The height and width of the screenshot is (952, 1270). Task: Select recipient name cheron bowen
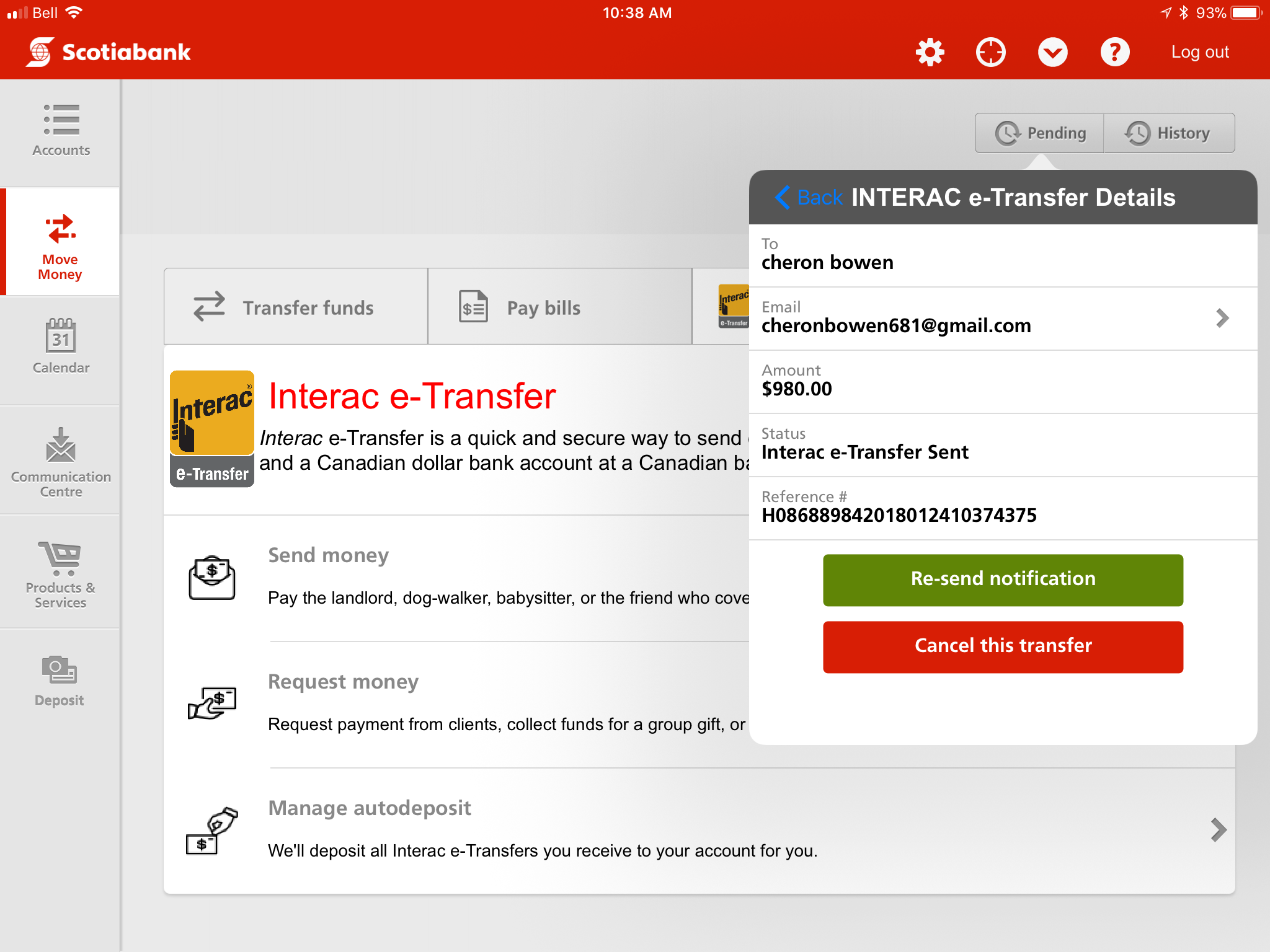pyautogui.click(x=827, y=262)
